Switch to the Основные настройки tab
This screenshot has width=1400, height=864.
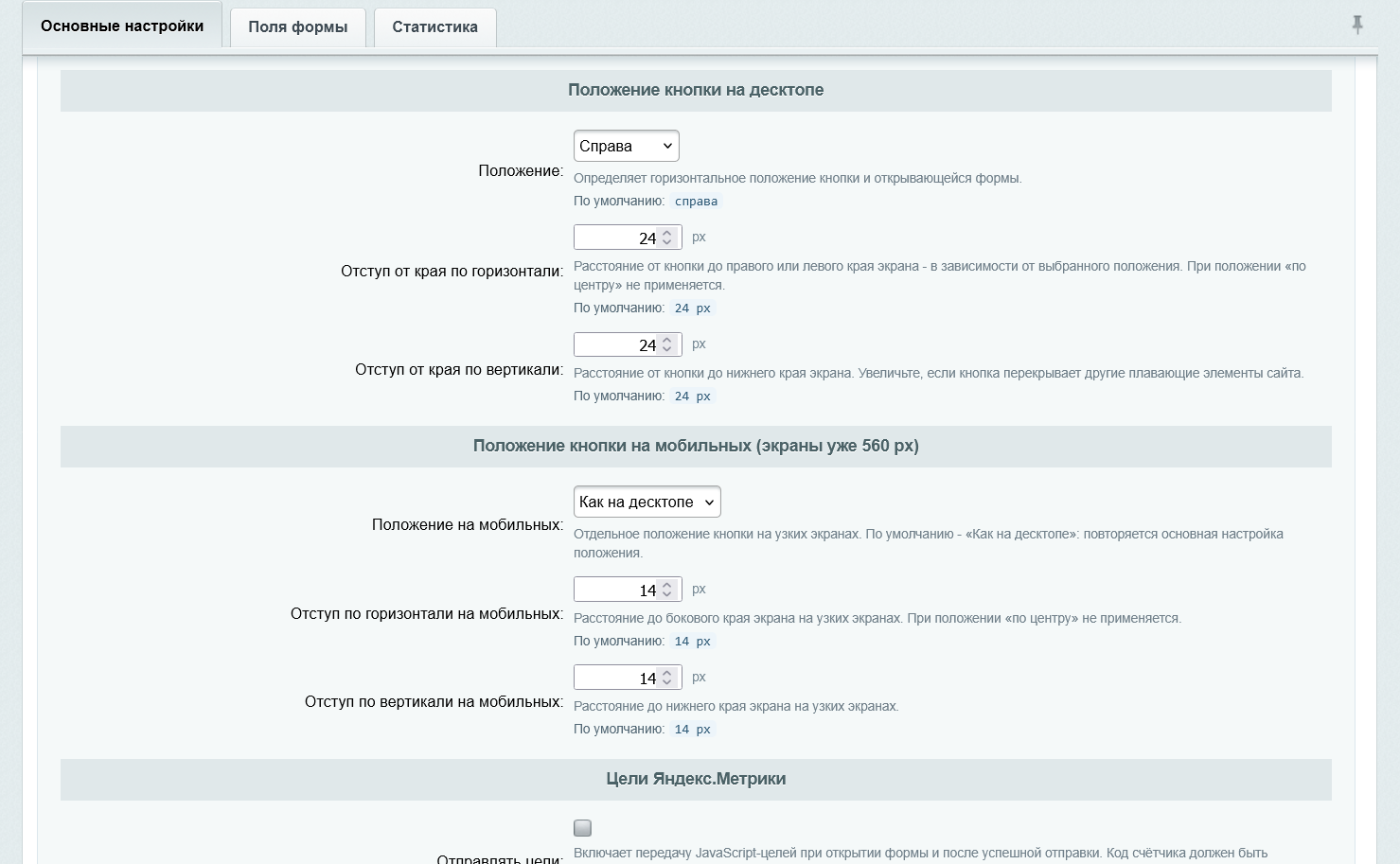[x=122, y=26]
